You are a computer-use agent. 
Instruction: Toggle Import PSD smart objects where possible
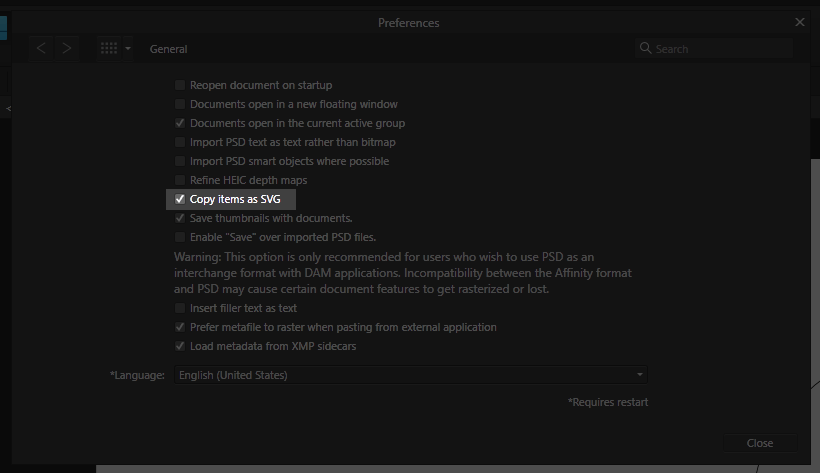[180, 162]
